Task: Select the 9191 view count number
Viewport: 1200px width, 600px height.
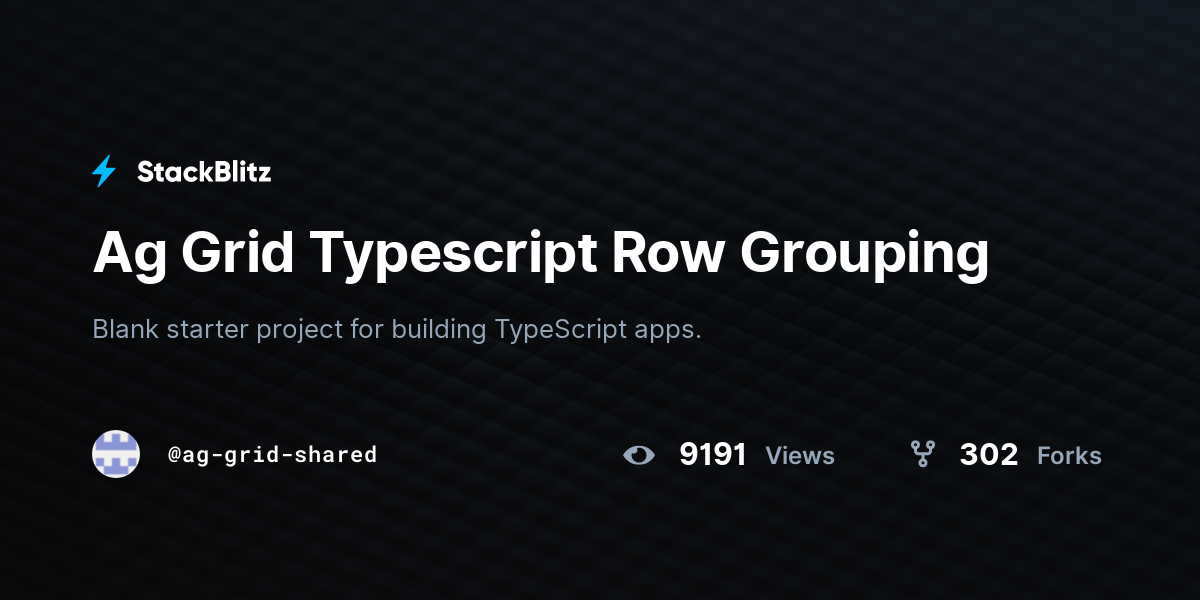Action: [712, 455]
